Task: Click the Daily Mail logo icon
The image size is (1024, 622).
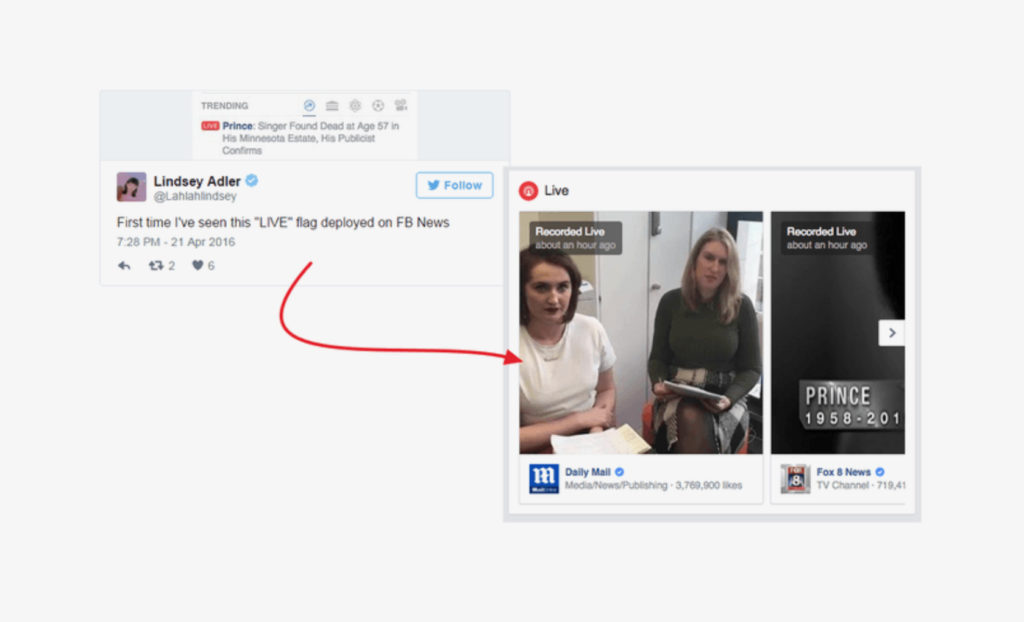Action: pos(544,479)
